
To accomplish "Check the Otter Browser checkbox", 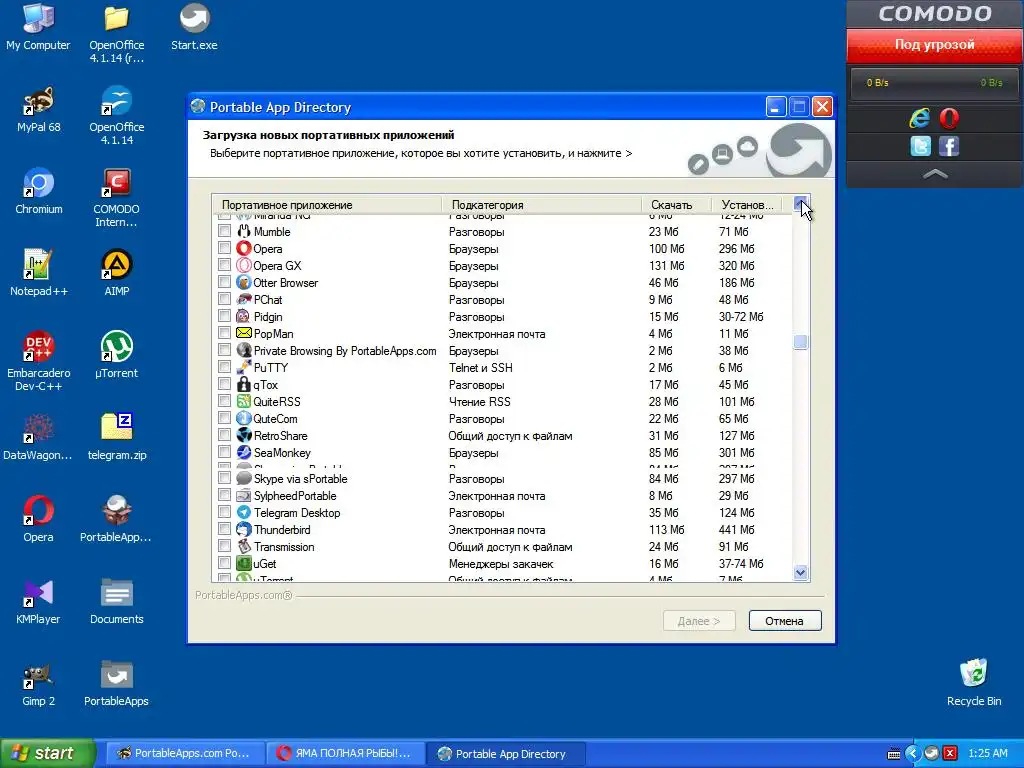I will coord(225,282).
